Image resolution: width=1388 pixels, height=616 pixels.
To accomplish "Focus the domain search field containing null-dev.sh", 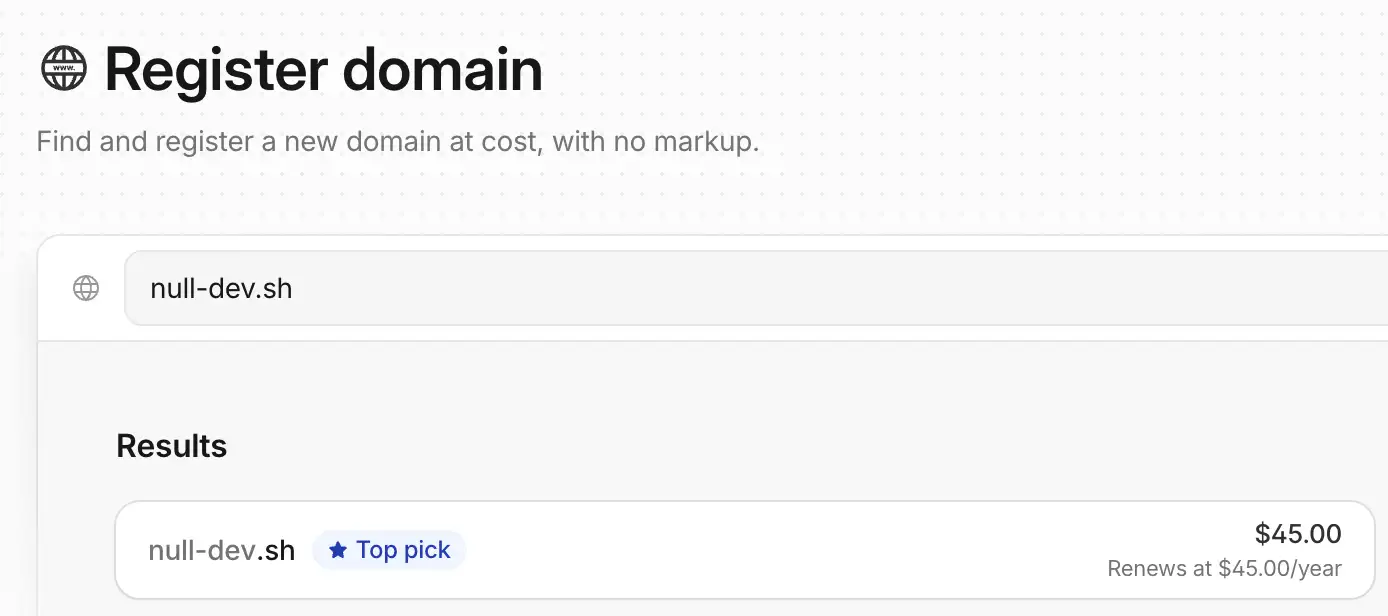I will coord(756,288).
